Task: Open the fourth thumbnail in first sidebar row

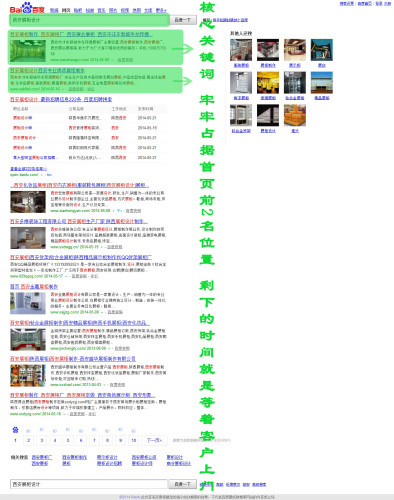Action: point(322,50)
